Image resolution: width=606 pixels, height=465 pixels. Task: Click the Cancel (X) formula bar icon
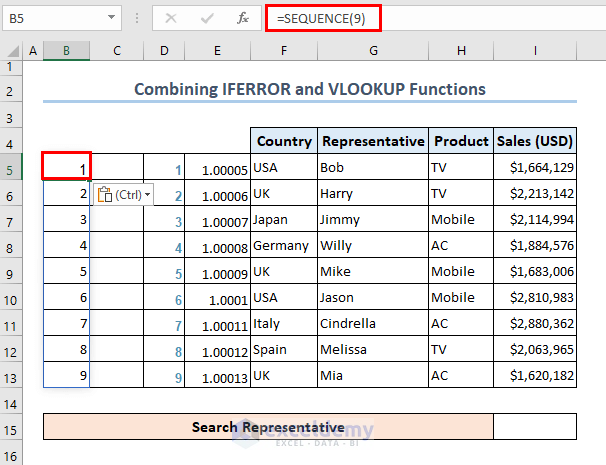pyautogui.click(x=171, y=17)
